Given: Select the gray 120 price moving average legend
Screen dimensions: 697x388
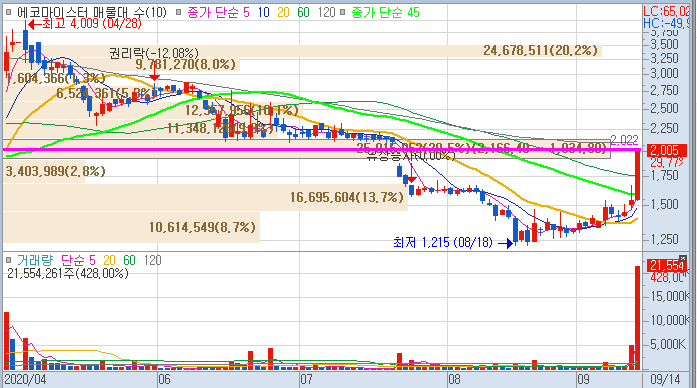Looking at the screenshot, I should tap(326, 12).
